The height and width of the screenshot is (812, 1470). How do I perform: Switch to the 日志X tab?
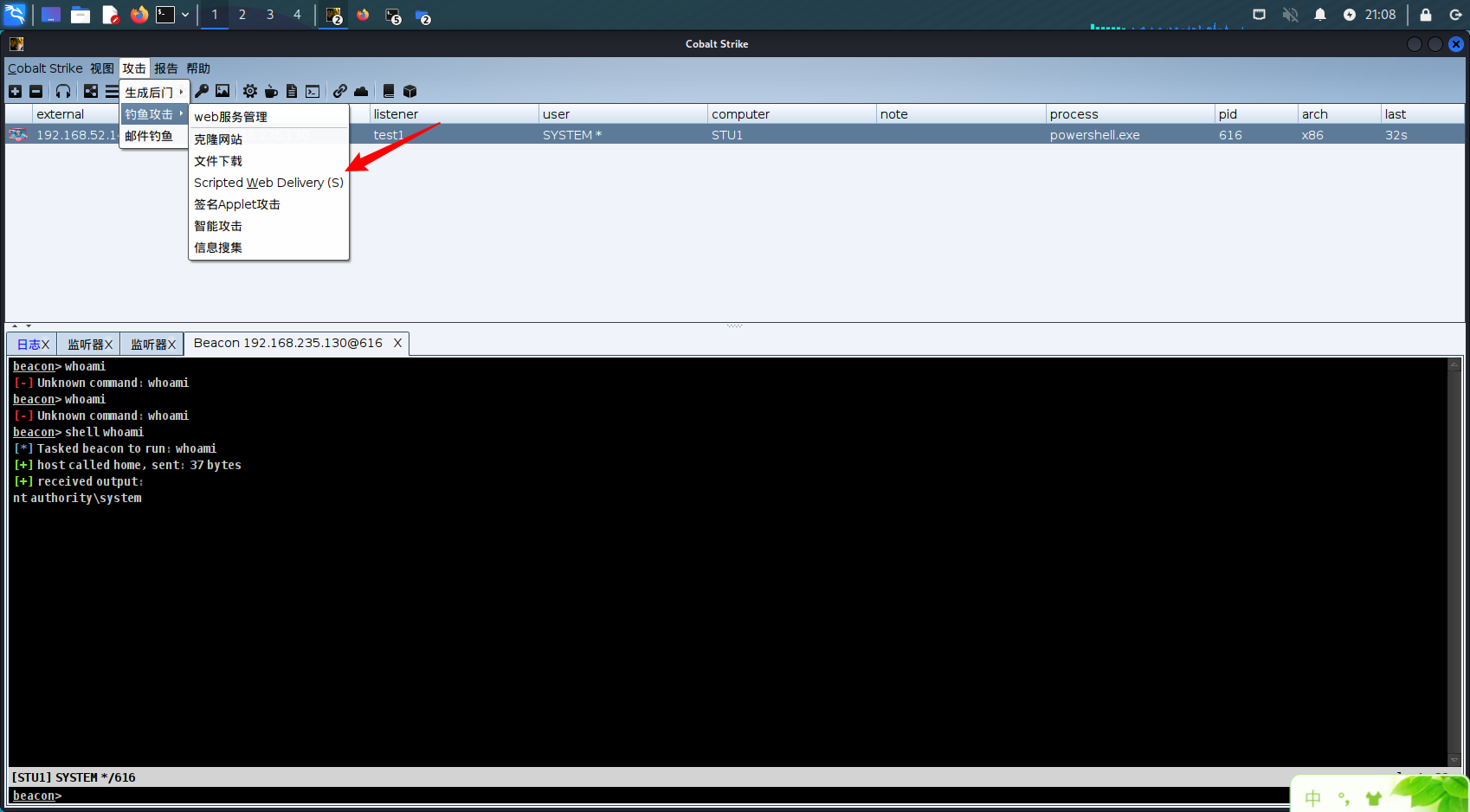click(33, 345)
